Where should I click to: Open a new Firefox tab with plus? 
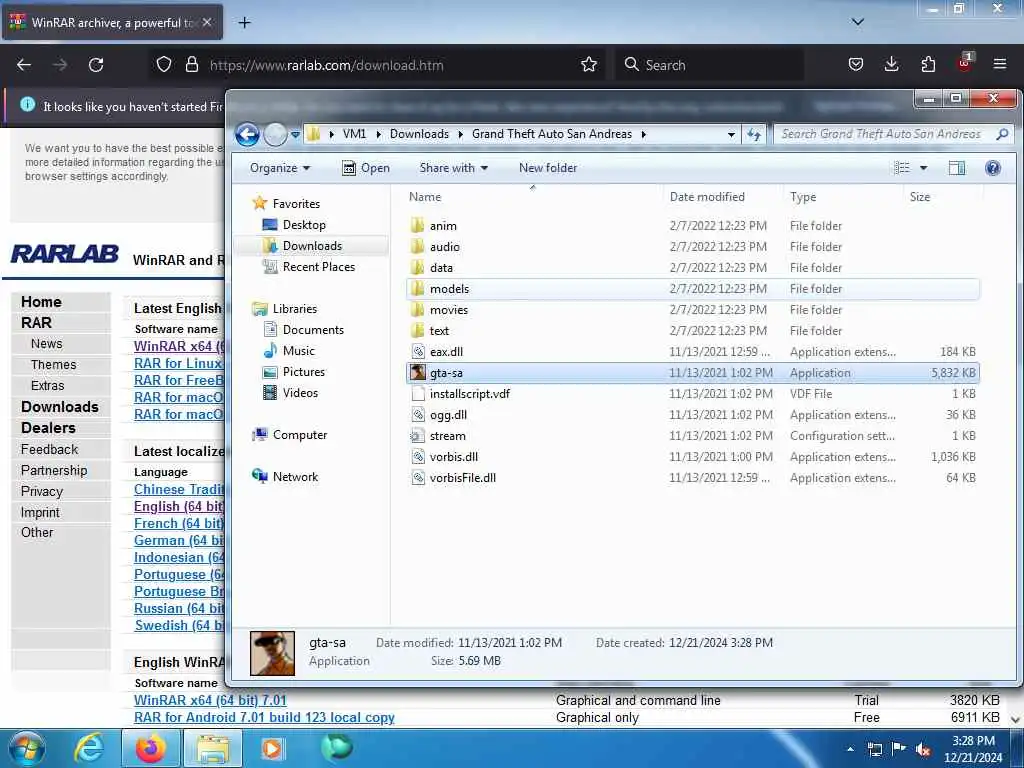[244, 23]
